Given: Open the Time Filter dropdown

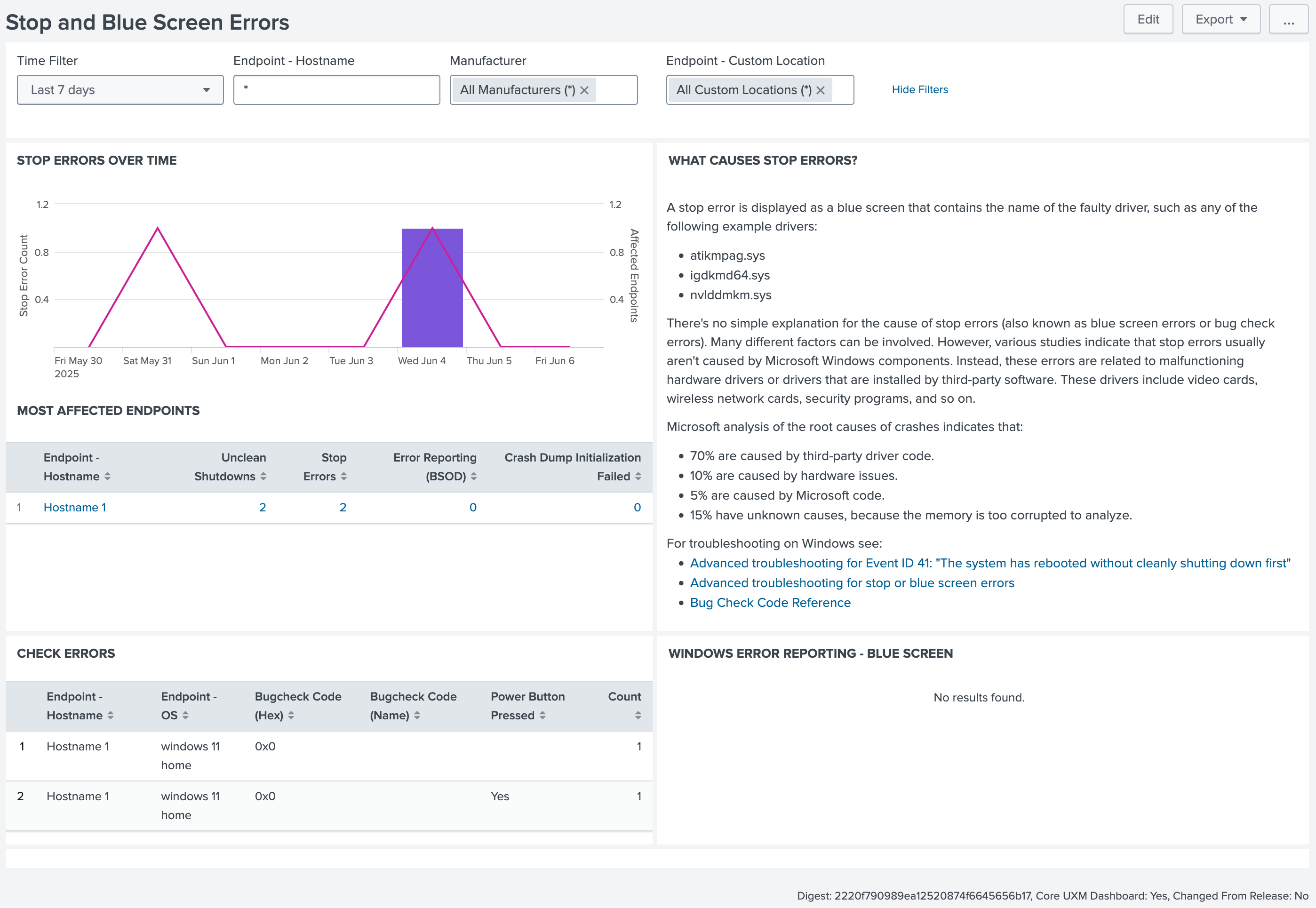Looking at the screenshot, I should click(120, 90).
